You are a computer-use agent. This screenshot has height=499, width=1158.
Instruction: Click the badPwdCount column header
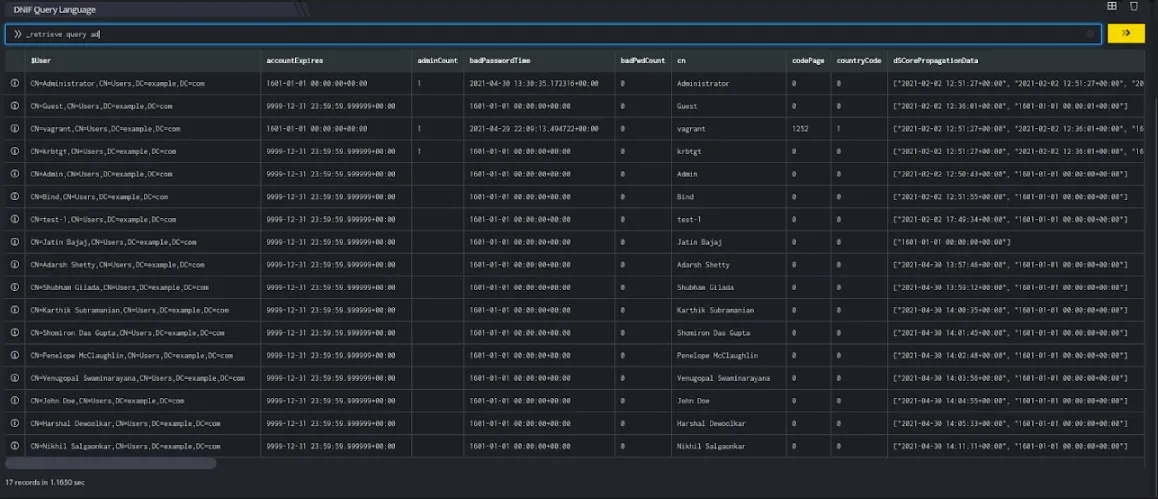click(x=643, y=61)
